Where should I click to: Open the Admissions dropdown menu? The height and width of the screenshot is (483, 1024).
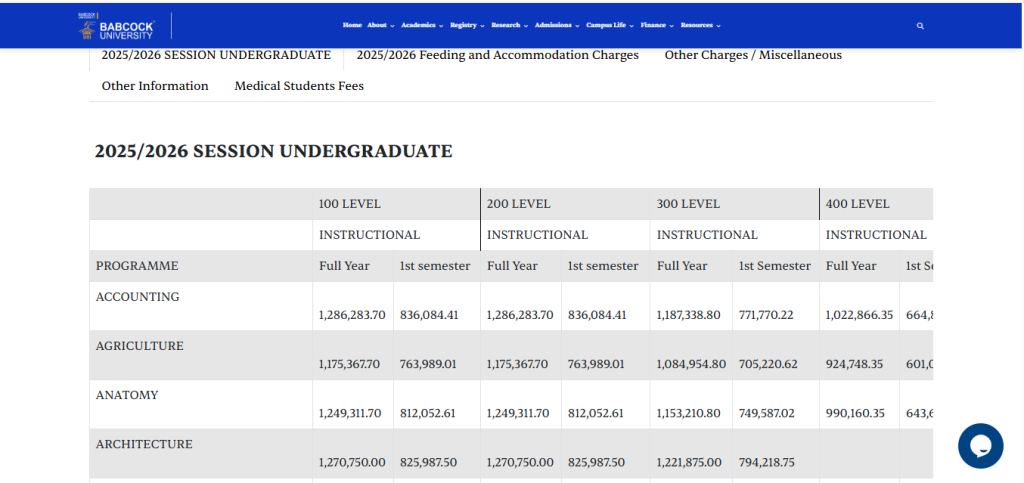(557, 25)
